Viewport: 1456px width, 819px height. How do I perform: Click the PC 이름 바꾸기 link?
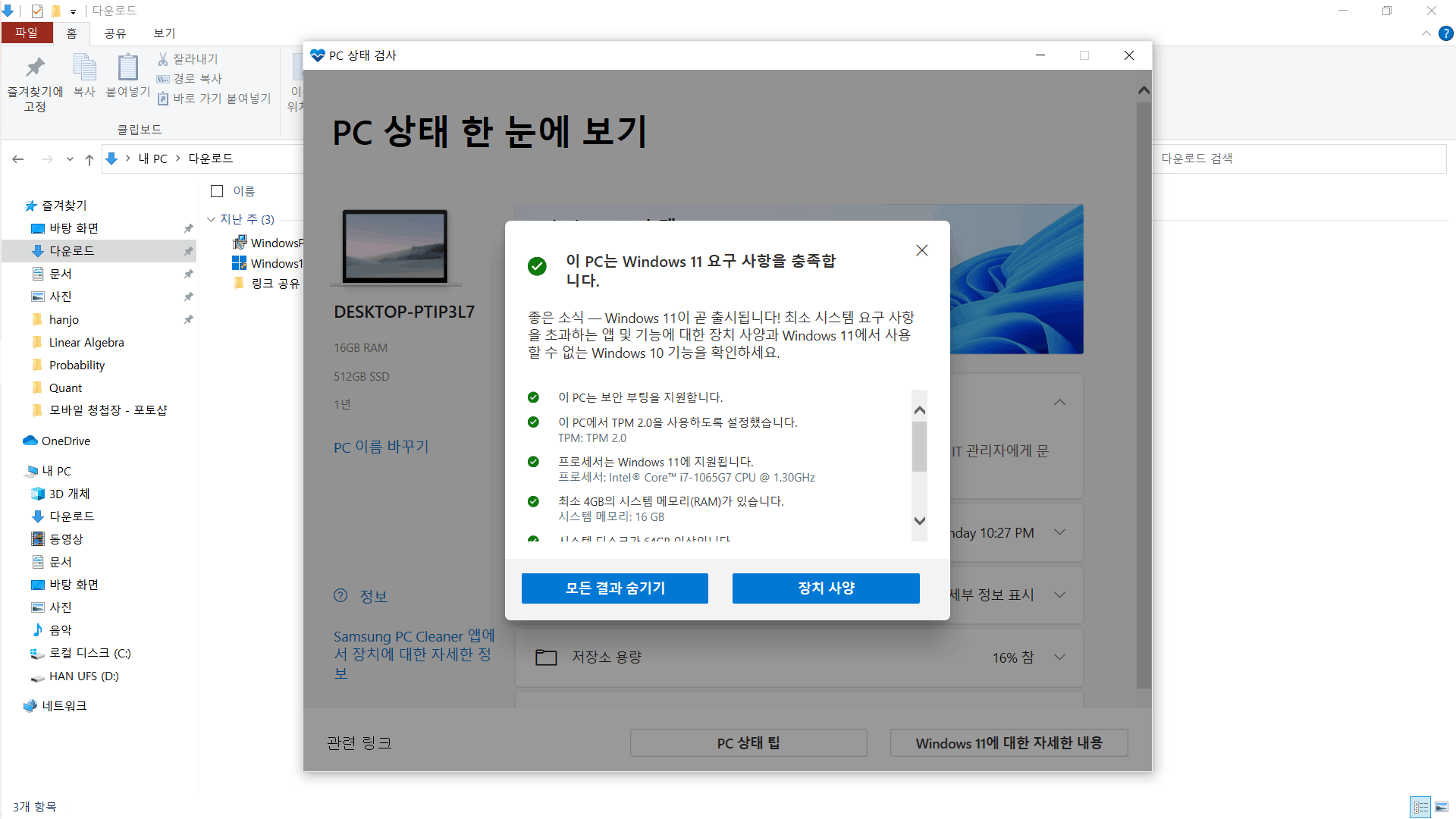(x=381, y=447)
